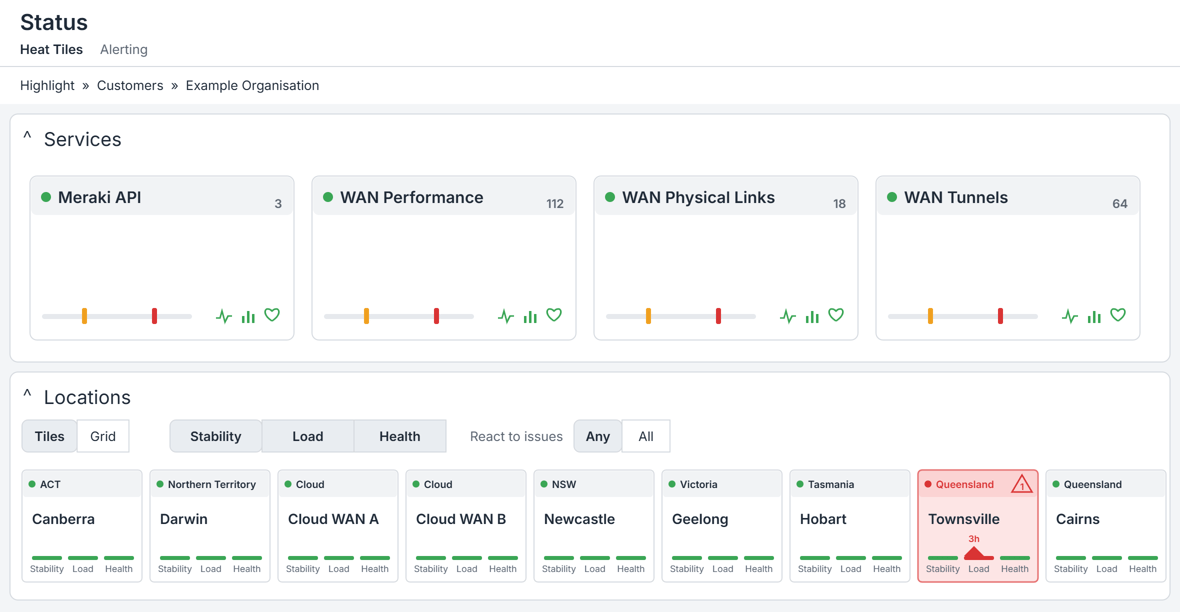Click the red warning triangle on Townsville tile
Screen dimensions: 1180x612
[x=1021, y=484]
